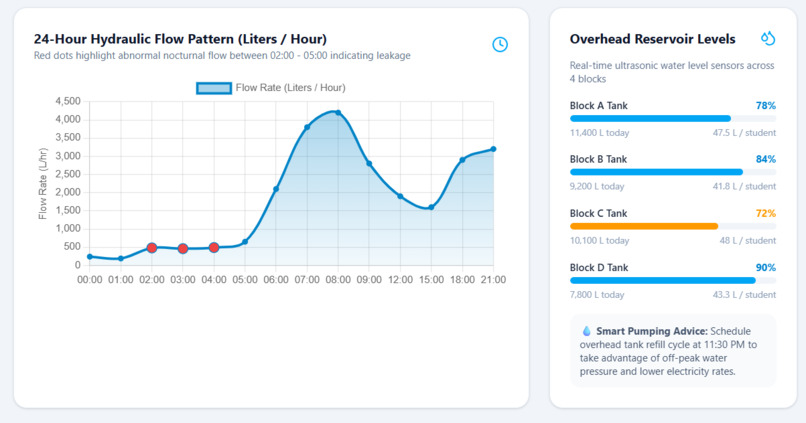Select the data point at 05:00
806x423 pixels.
coord(245,242)
